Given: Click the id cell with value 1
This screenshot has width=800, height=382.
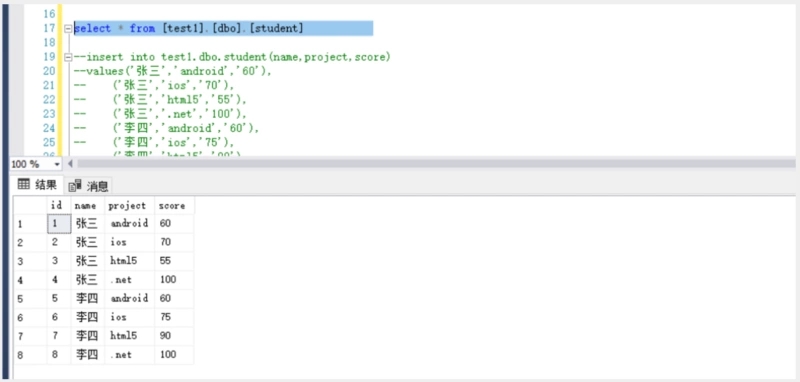Looking at the screenshot, I should coord(59,224).
